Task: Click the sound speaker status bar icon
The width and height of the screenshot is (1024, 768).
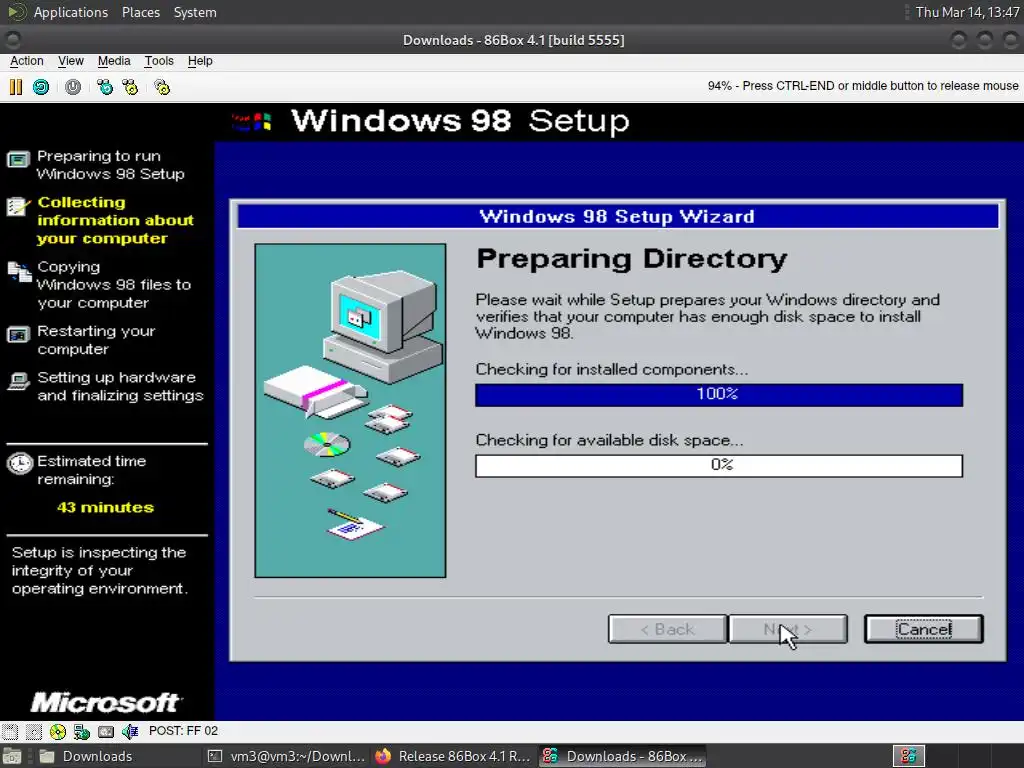Action: 130,731
